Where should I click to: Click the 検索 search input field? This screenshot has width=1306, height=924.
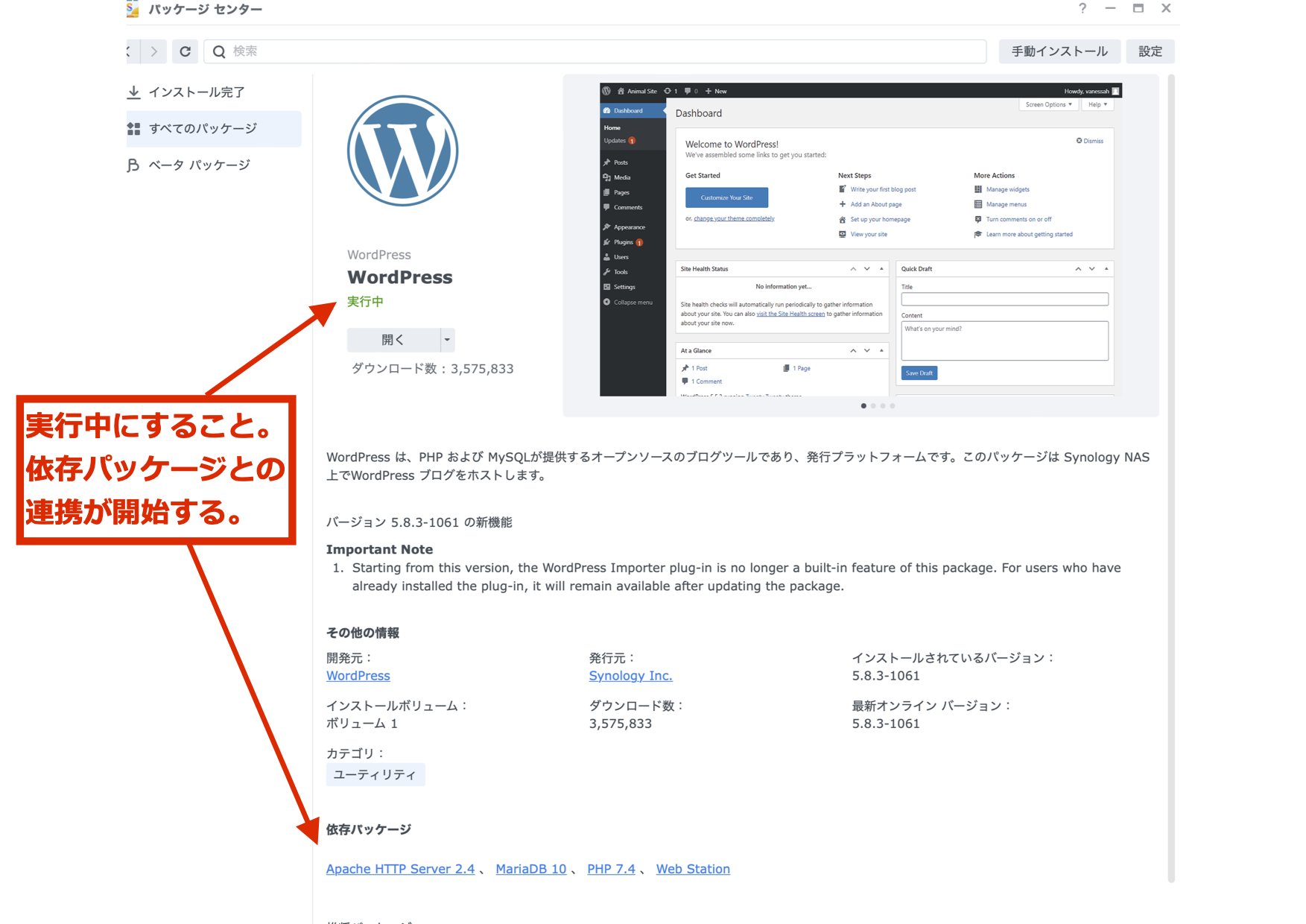pos(596,51)
